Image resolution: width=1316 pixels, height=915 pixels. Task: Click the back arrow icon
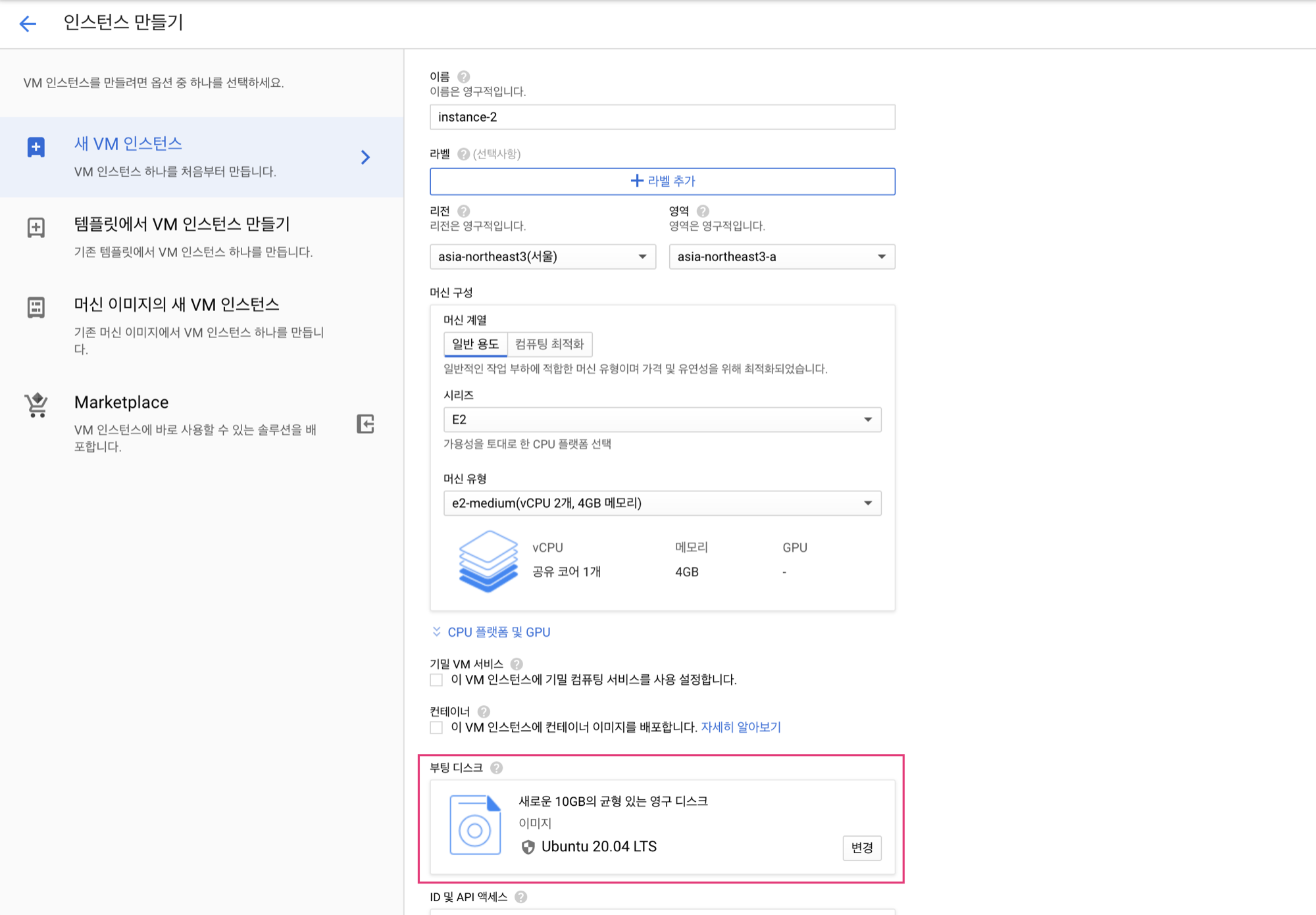click(x=28, y=24)
